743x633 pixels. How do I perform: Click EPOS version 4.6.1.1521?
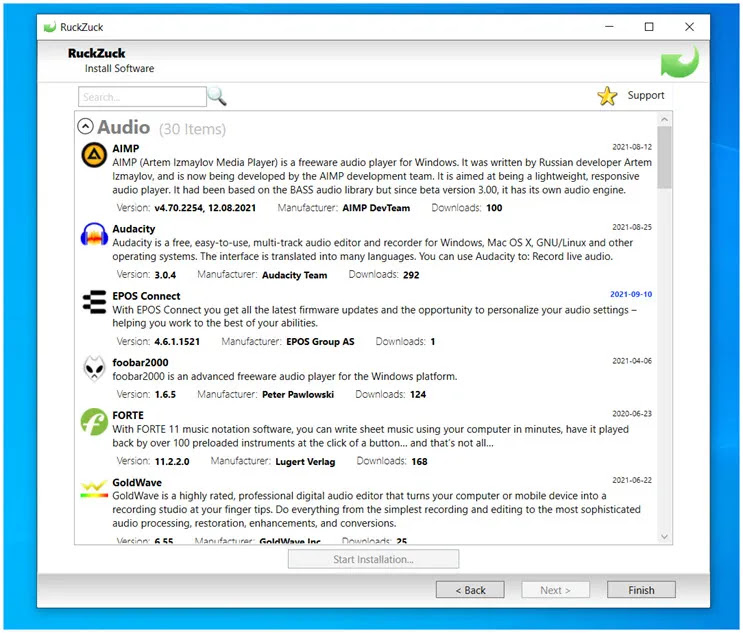(177, 342)
